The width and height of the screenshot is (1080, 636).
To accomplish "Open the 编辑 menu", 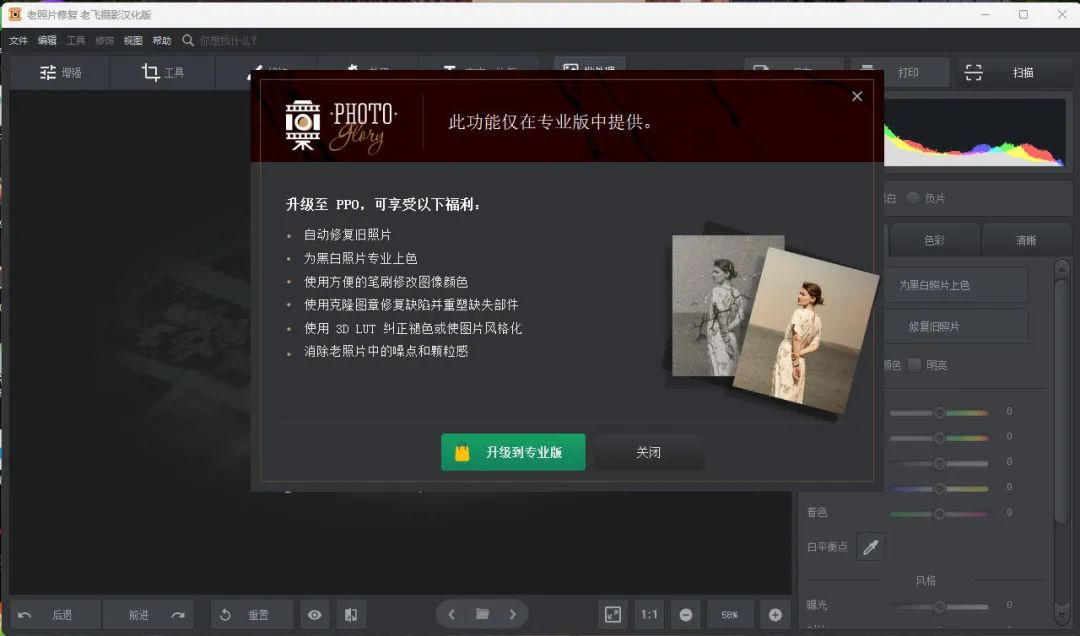I will click(48, 41).
